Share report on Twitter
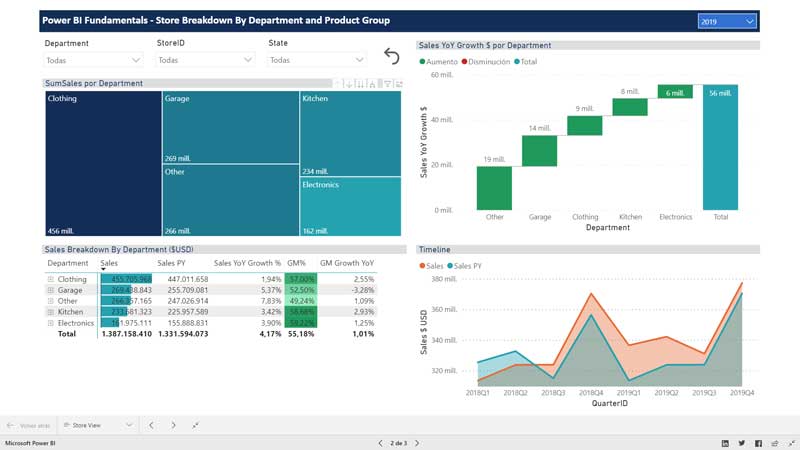Viewport: 800px width, 450px height. pos(741,441)
